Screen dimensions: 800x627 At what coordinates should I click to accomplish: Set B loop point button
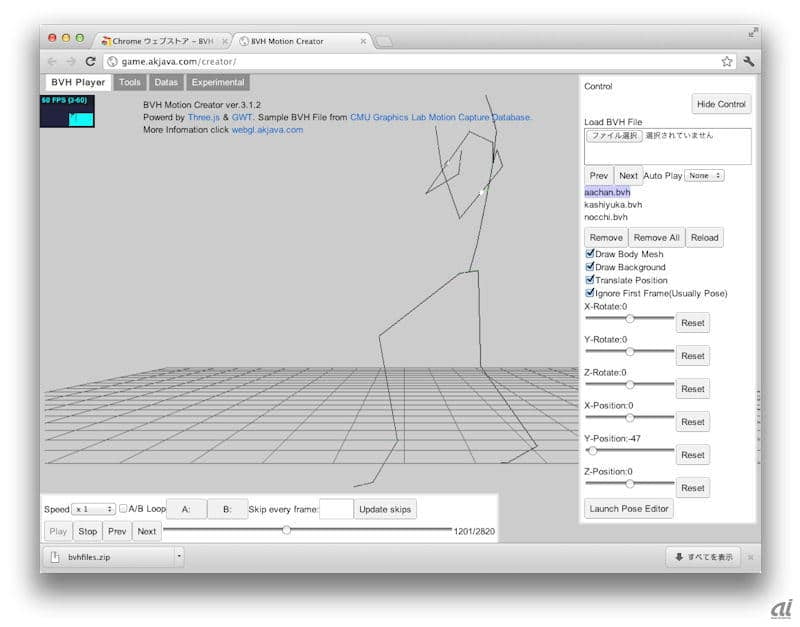[228, 509]
